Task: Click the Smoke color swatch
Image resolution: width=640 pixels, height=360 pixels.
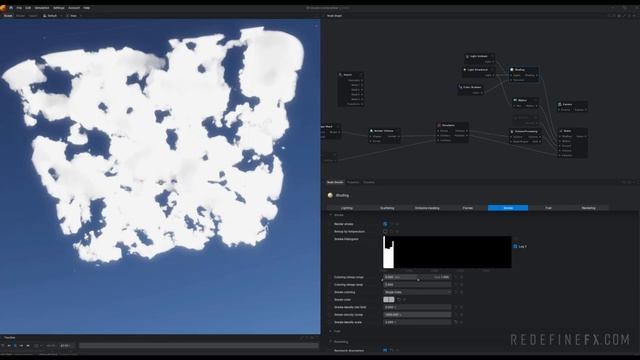Action: click(389, 300)
